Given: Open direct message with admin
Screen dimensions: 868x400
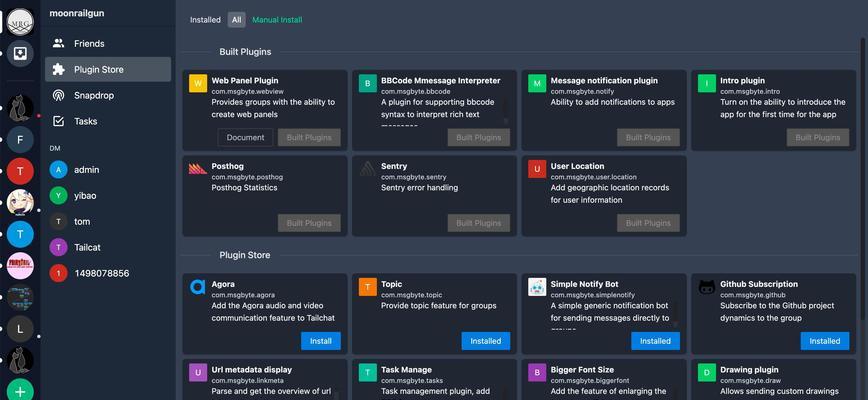Looking at the screenshot, I should pyautogui.click(x=108, y=170).
